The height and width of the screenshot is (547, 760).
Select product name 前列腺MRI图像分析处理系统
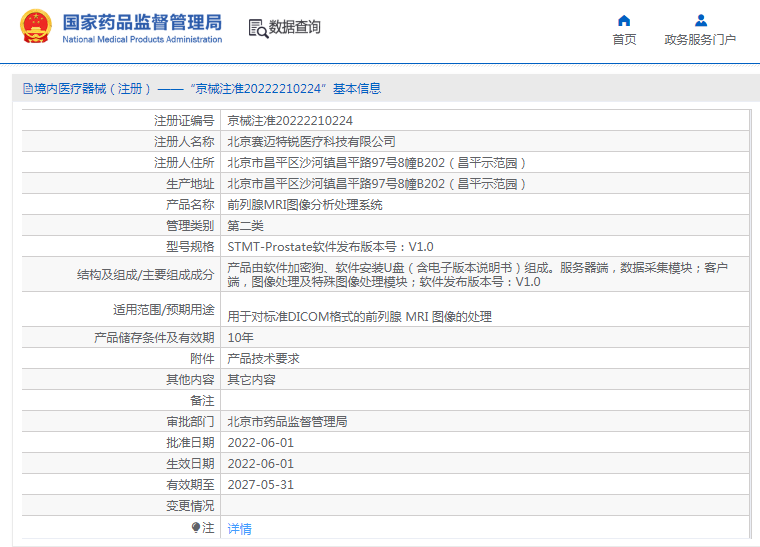click(305, 205)
